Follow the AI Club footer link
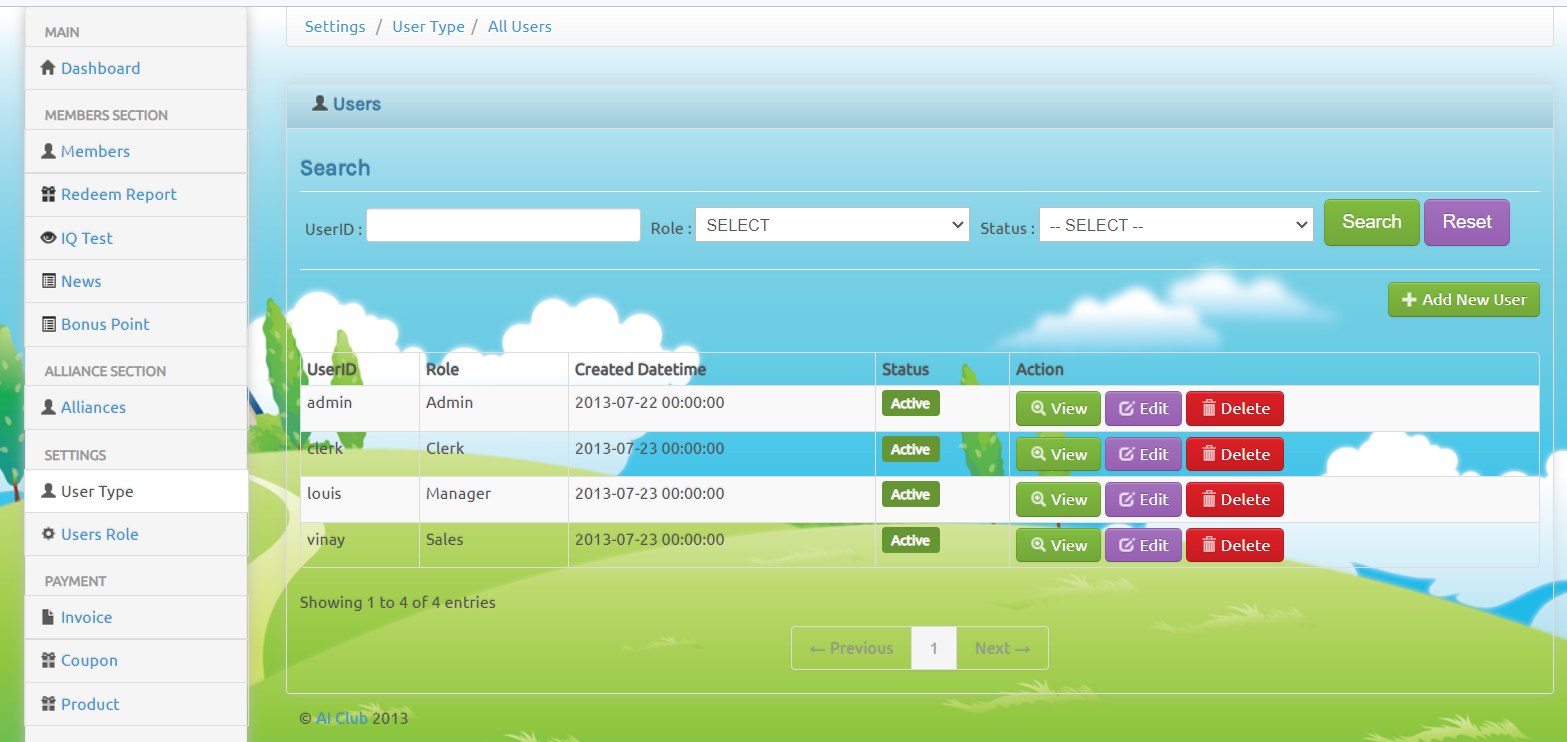The width and height of the screenshot is (1567, 742). (x=342, y=718)
